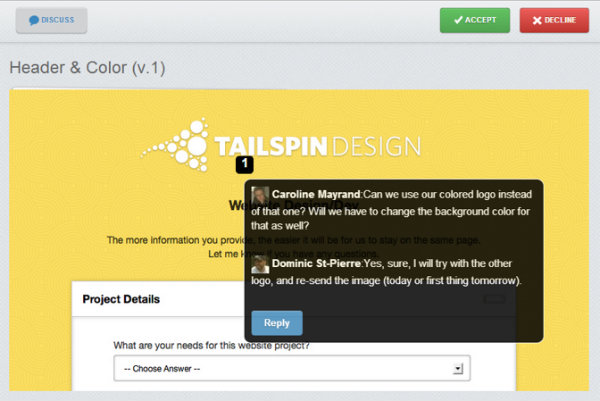Click Caroline Mayrand's avatar

click(260, 196)
